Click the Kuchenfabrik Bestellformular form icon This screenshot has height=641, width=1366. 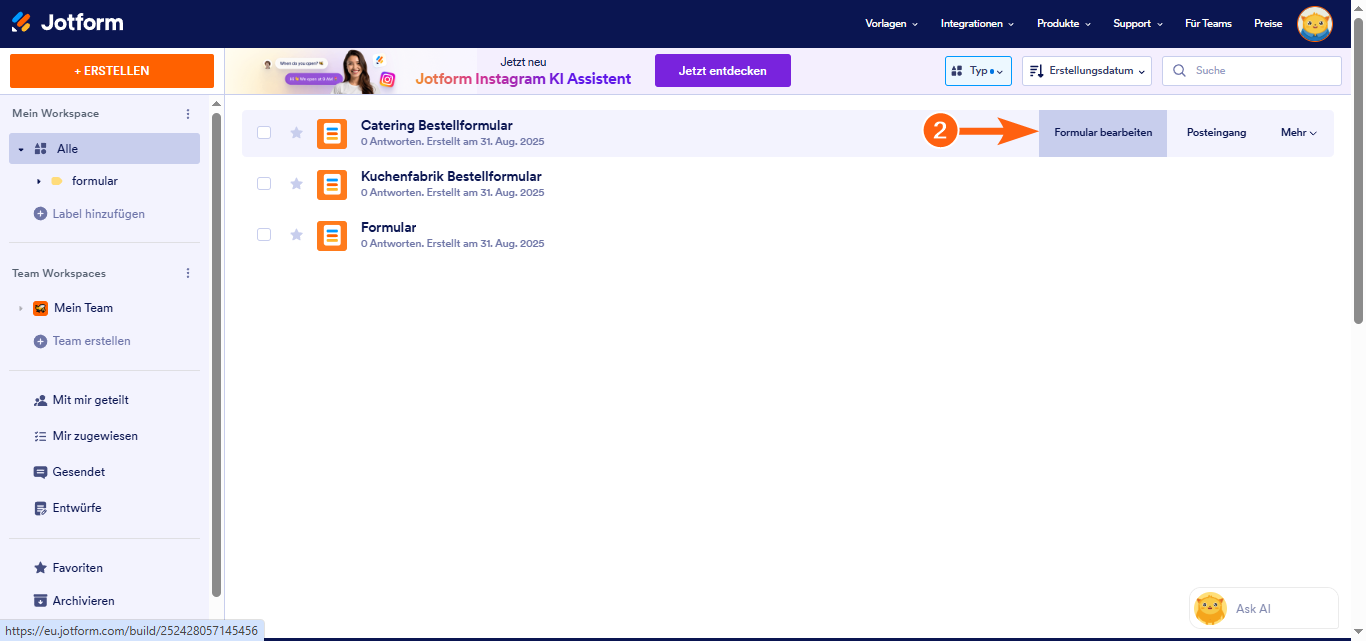click(x=332, y=184)
